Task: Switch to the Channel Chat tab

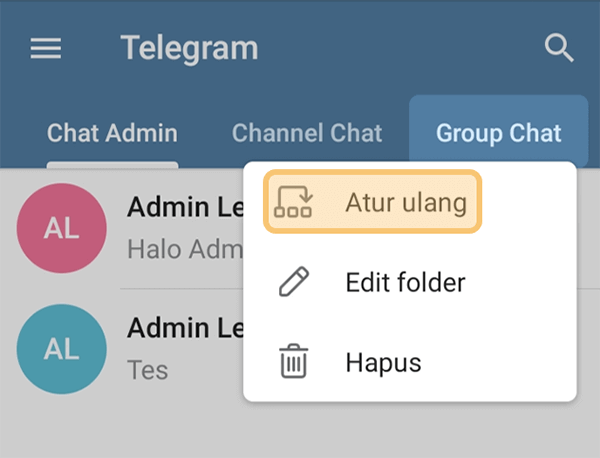Action: pos(307,133)
